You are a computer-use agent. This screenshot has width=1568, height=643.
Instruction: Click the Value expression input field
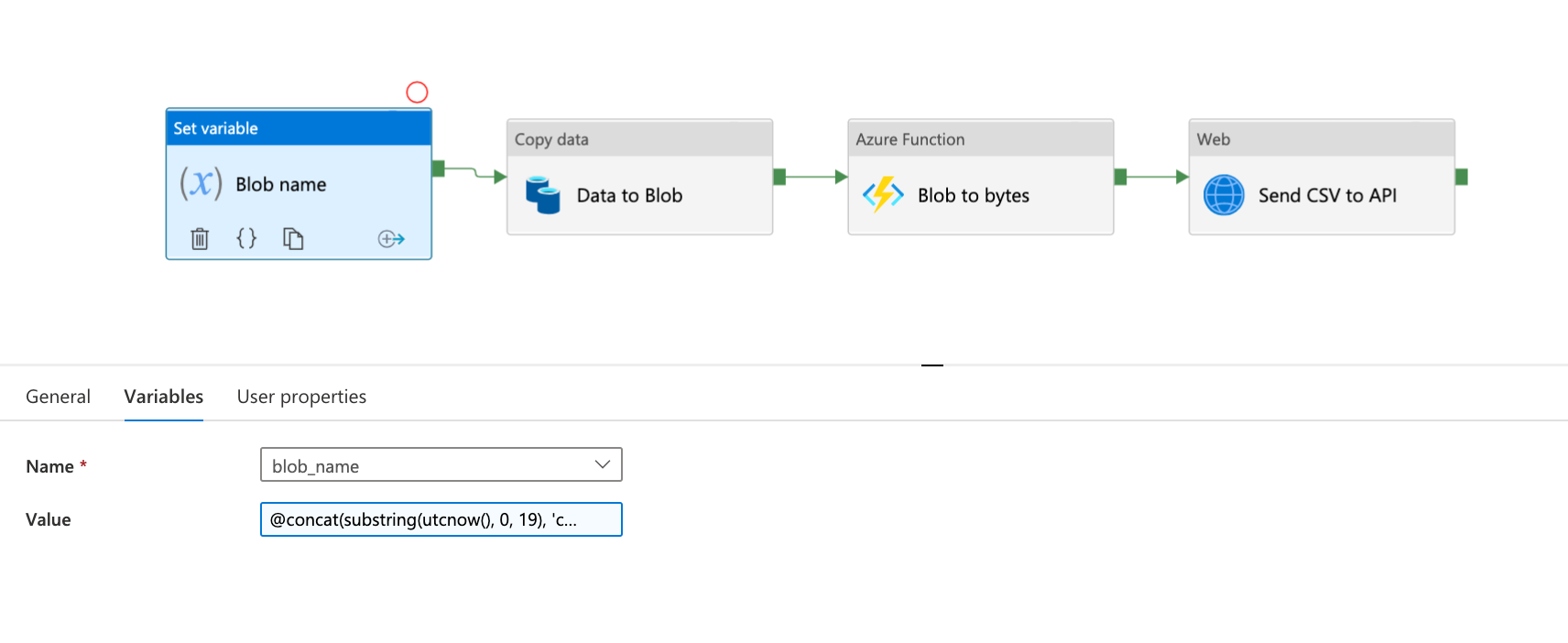pyautogui.click(x=441, y=519)
